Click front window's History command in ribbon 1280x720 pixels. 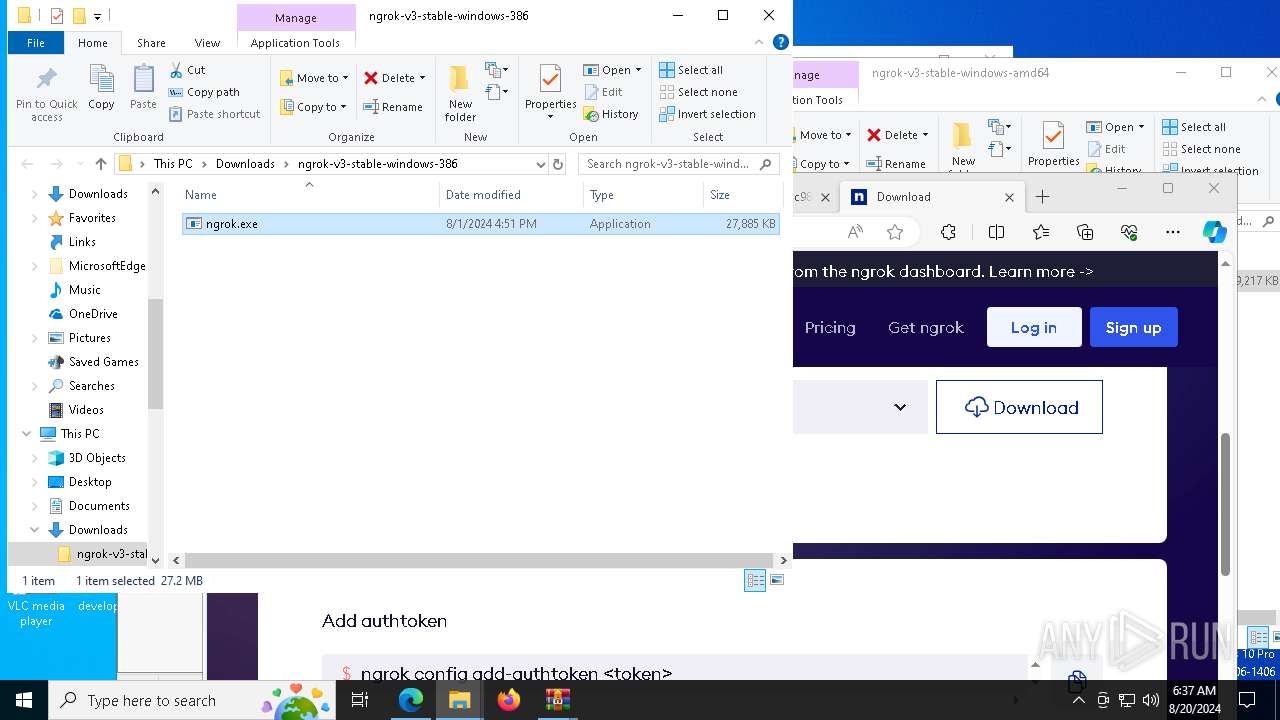tap(611, 114)
